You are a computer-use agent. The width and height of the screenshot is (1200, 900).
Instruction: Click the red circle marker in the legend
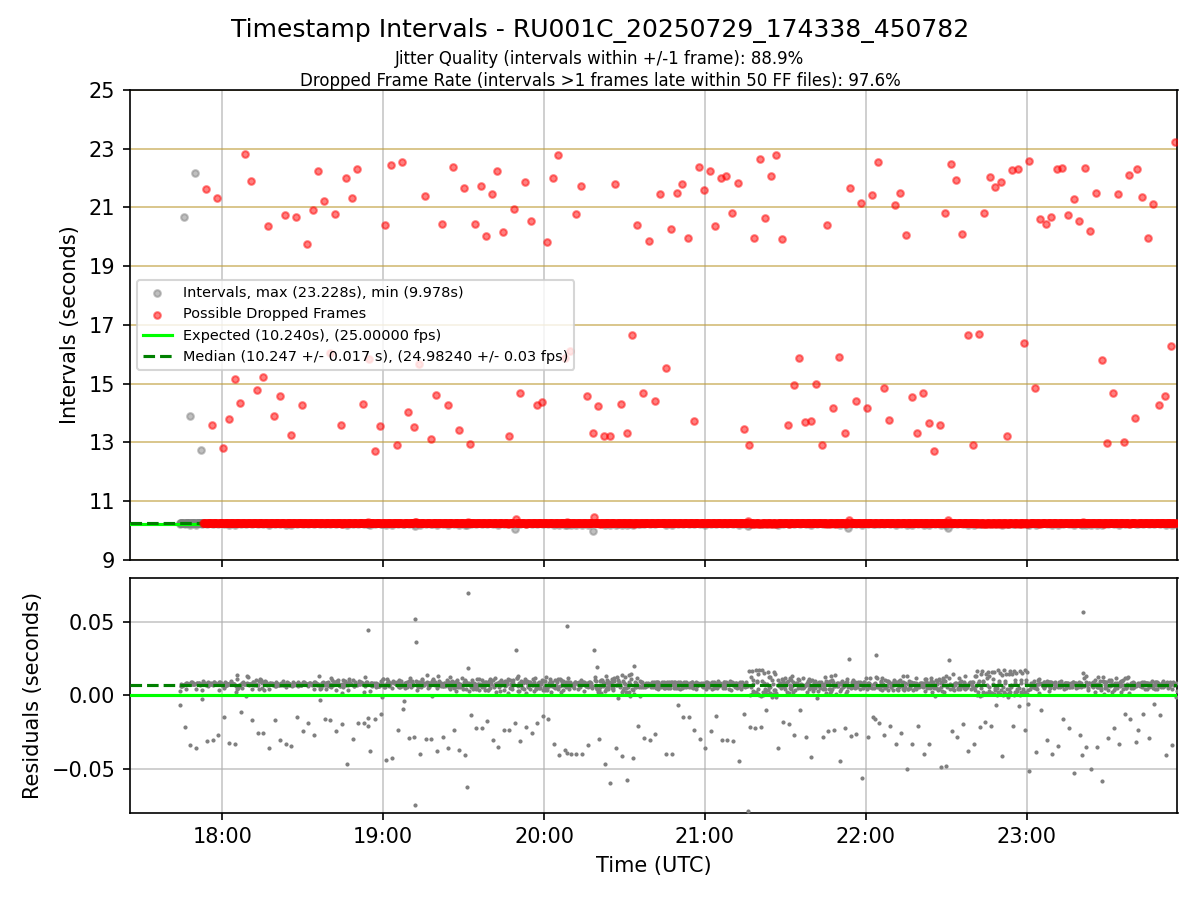[x=157, y=314]
